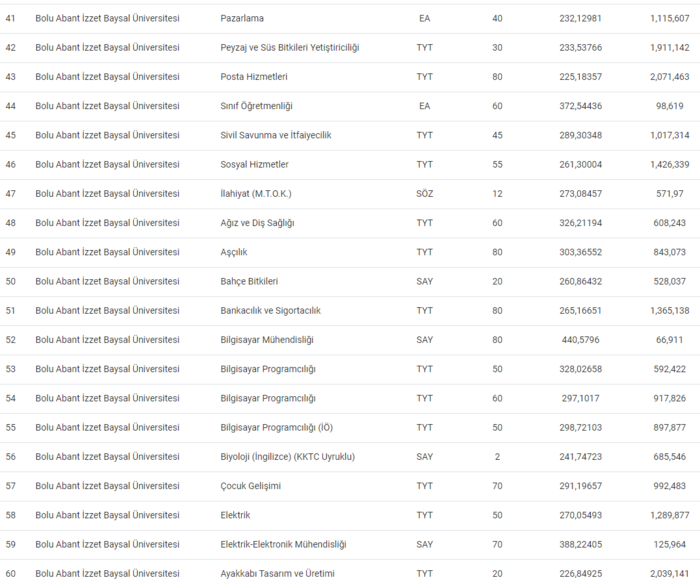Click on Sosyal Hizmetler program
Screen dimensions: 700x580
point(254,164)
